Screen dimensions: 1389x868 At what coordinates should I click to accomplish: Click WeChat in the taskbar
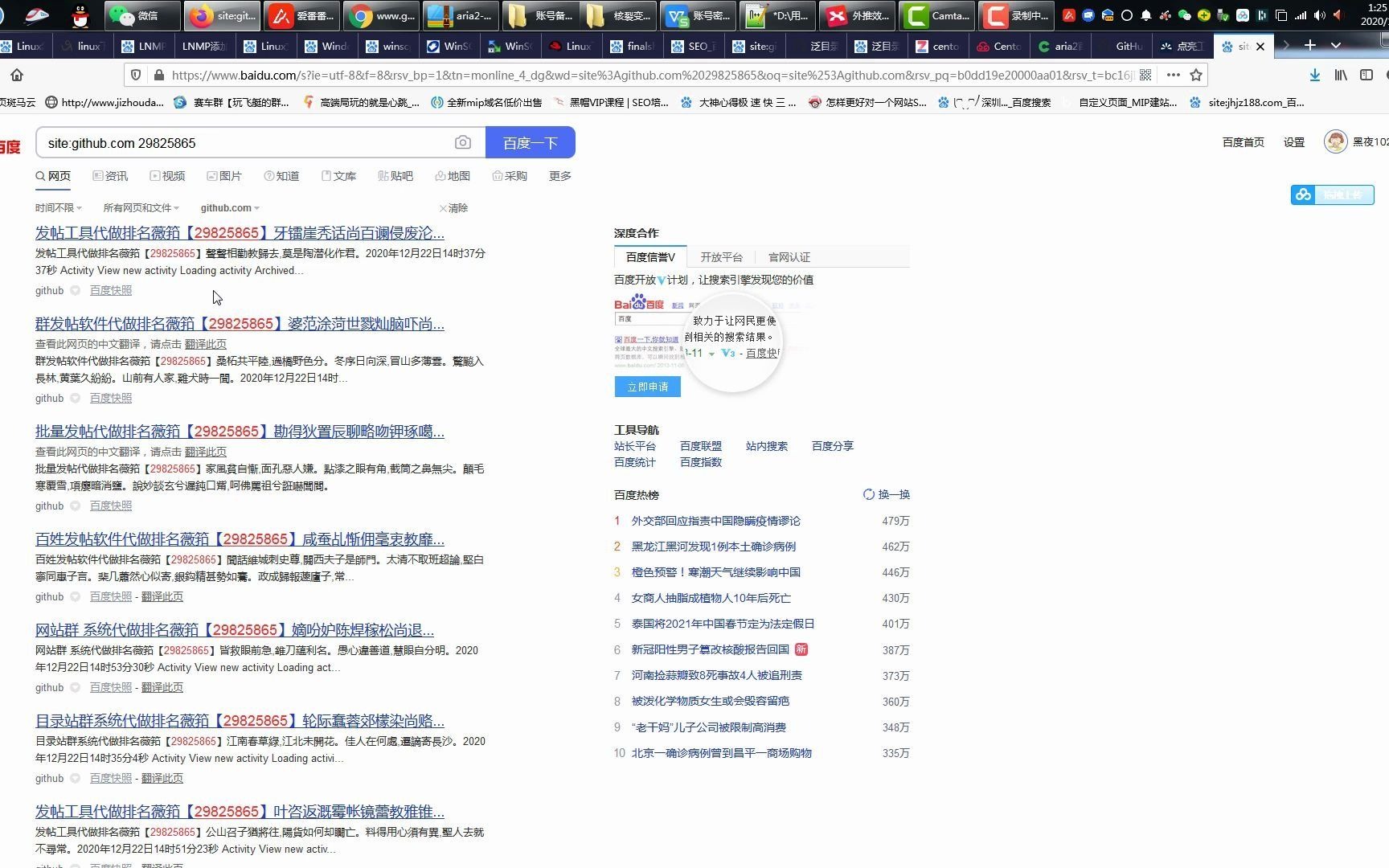click(x=143, y=15)
